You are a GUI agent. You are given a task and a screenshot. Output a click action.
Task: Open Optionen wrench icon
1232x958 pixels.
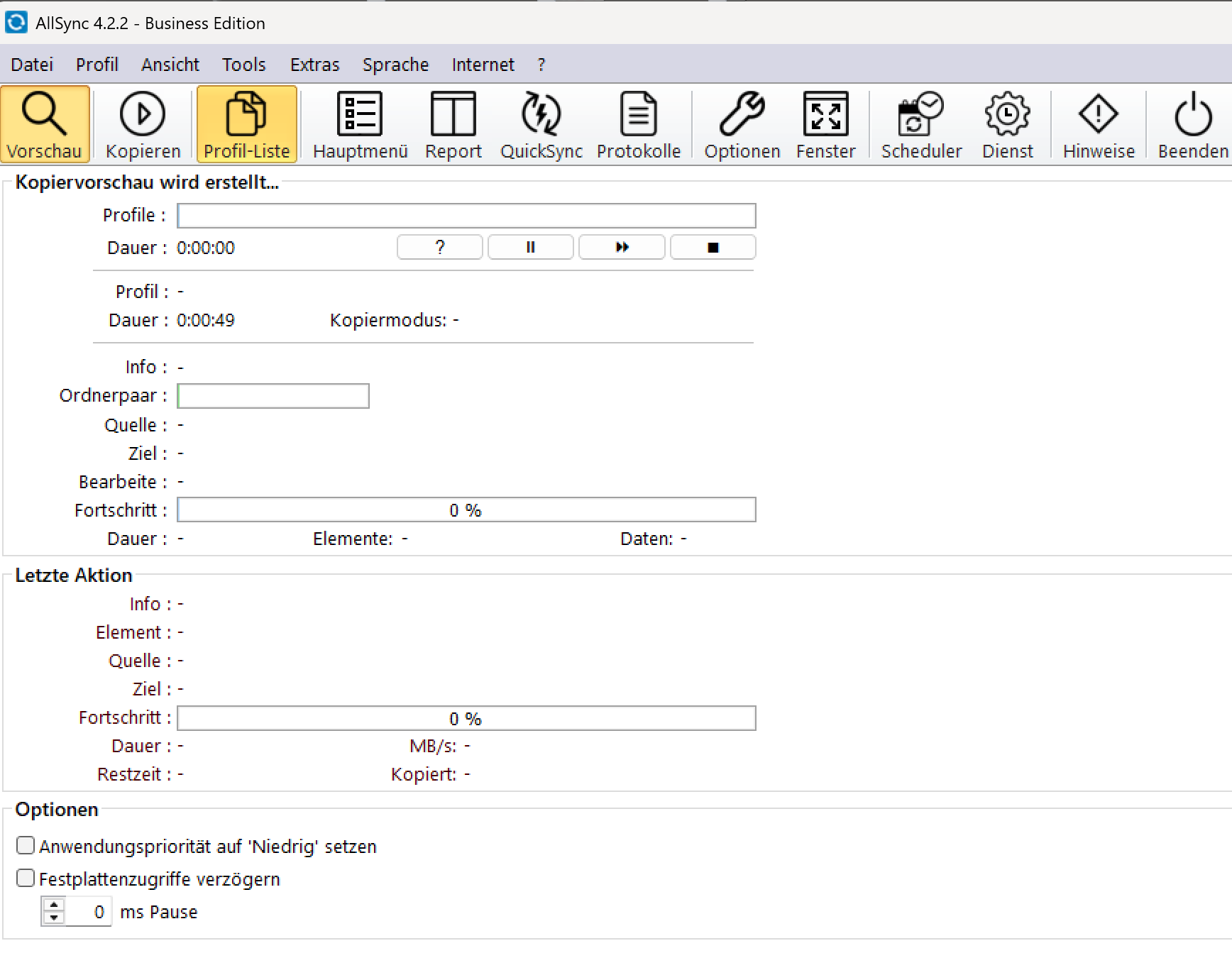(x=742, y=115)
